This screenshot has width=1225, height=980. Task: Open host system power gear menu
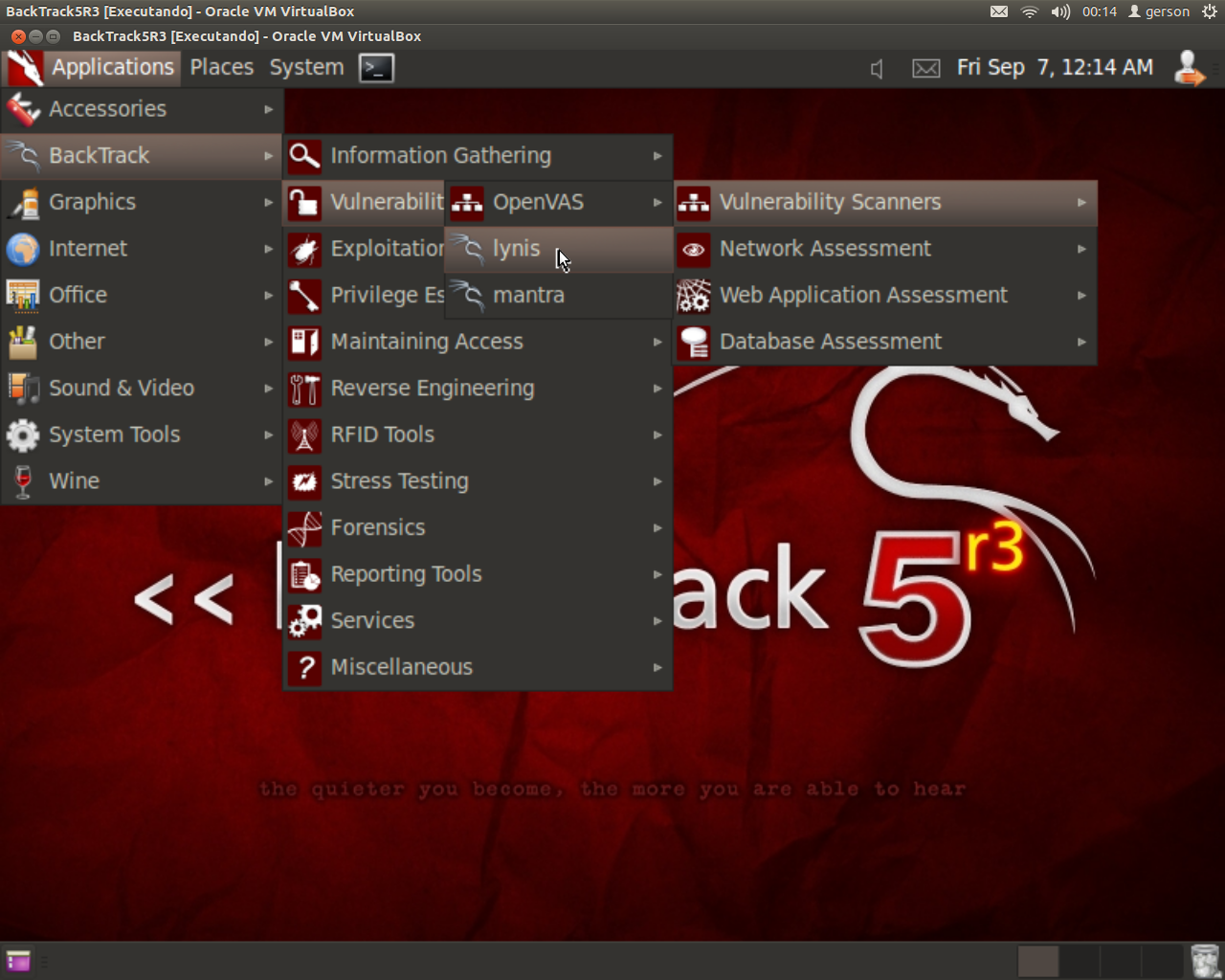tap(1209, 11)
